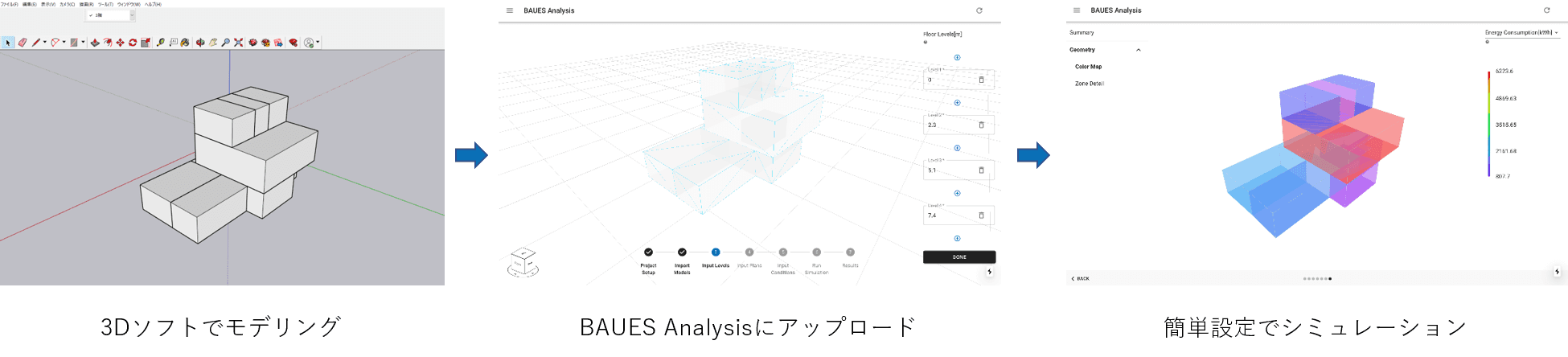
Task: Open Extension Warehouse icon in SketchUp toolbar
Action: pos(265,43)
